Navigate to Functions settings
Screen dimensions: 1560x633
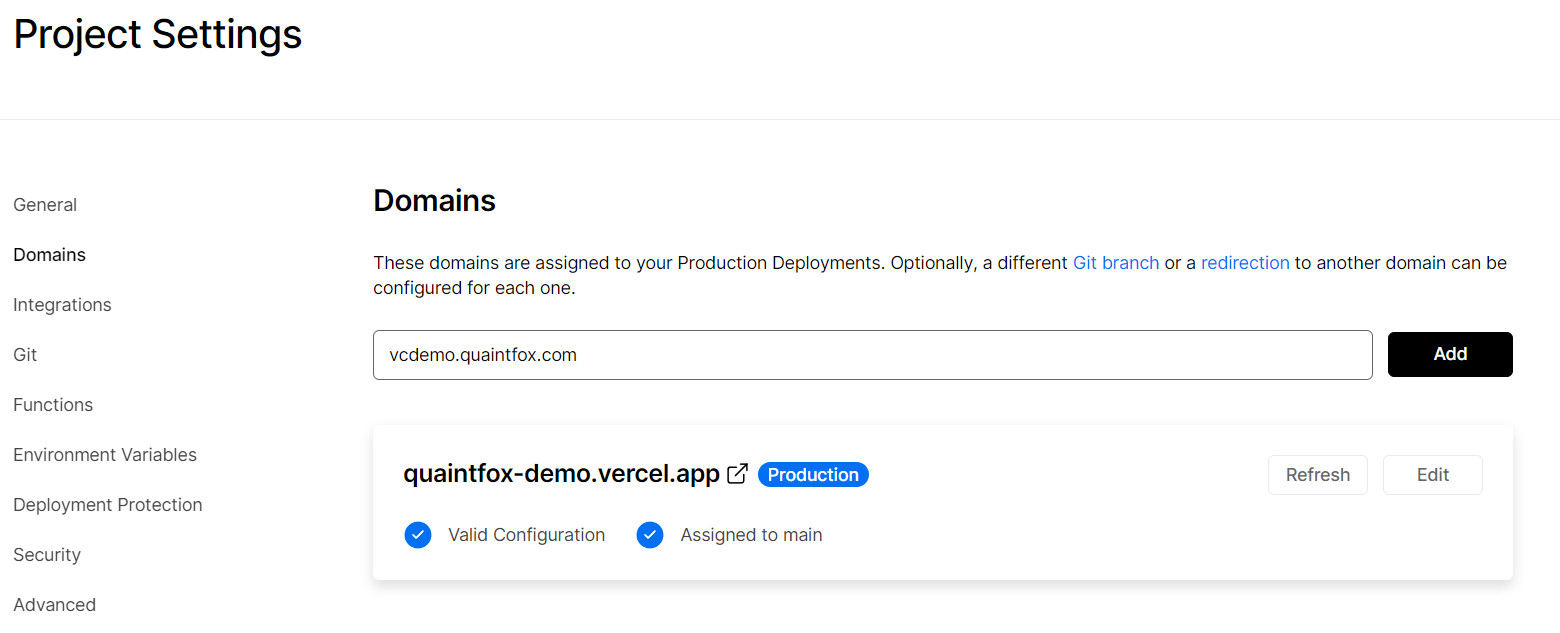click(x=53, y=405)
